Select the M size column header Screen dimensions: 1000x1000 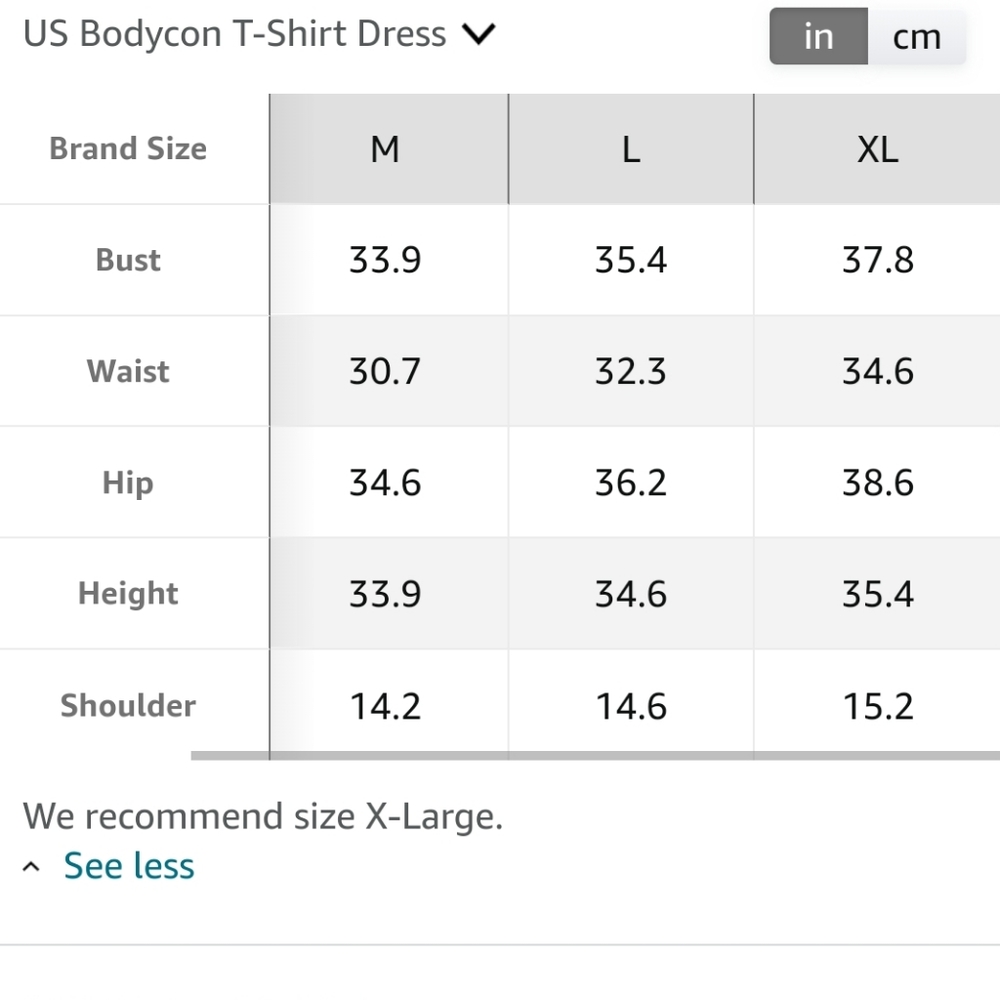click(385, 150)
